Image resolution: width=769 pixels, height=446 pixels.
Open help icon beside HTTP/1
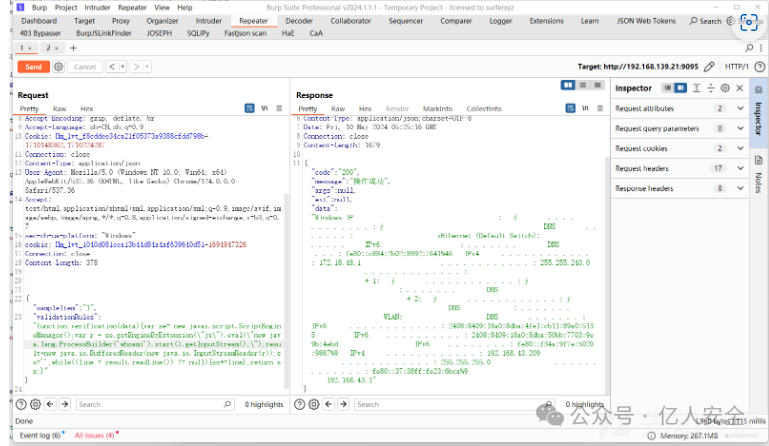point(760,66)
